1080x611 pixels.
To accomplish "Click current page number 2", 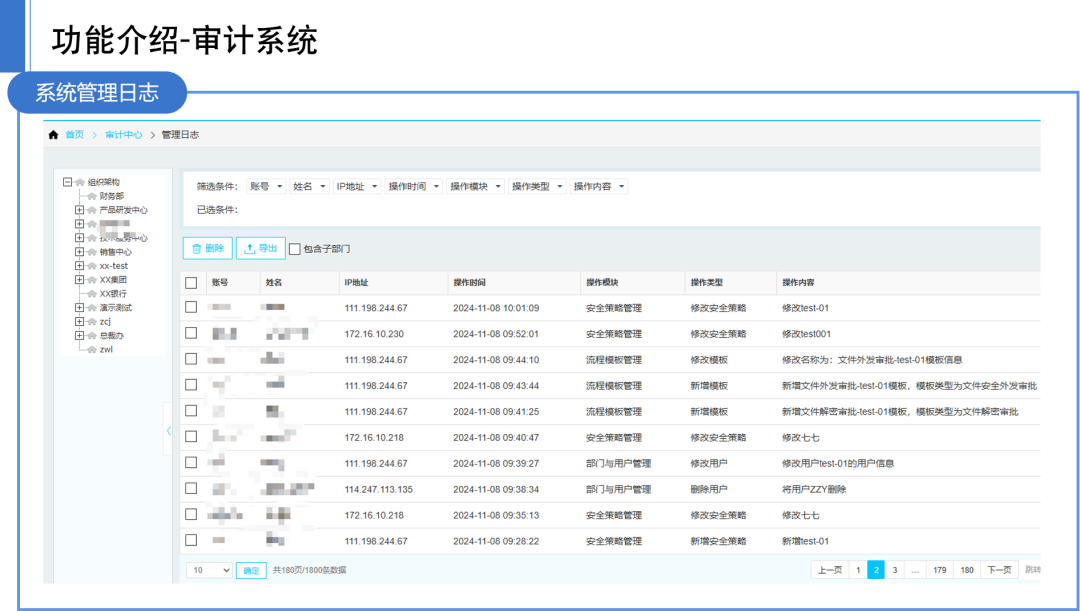I will (876, 570).
